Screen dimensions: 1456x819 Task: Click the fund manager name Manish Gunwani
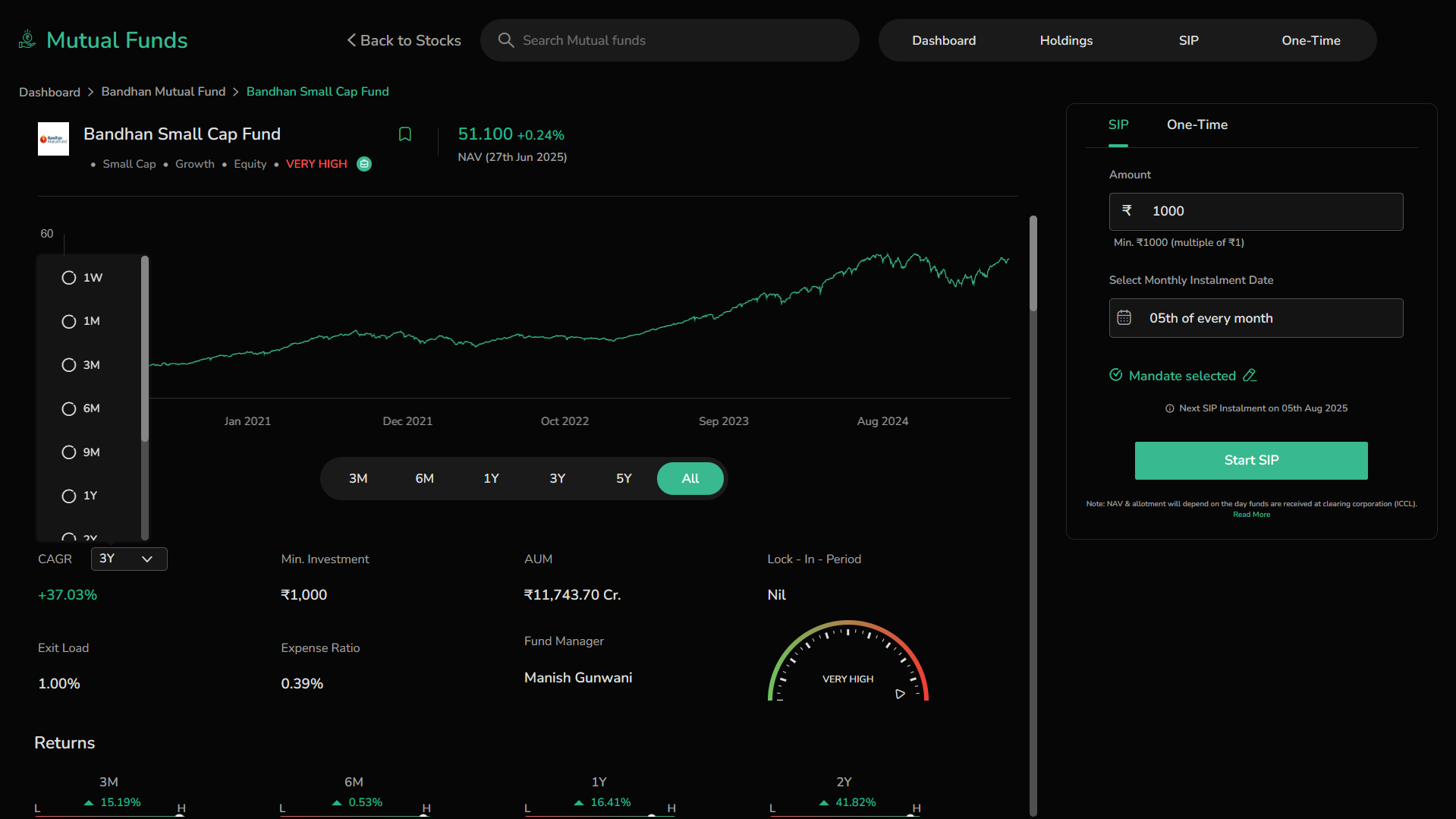(x=578, y=677)
